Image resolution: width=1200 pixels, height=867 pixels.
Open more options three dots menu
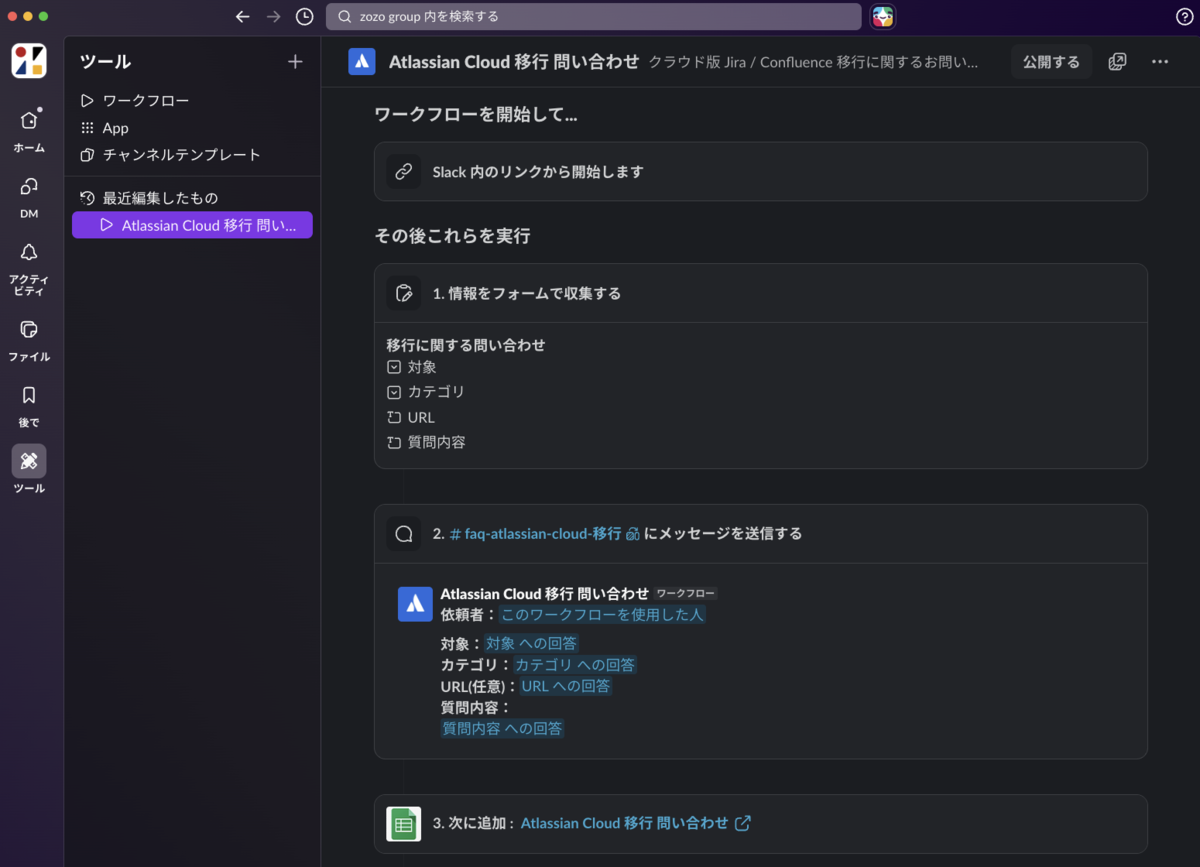[1160, 62]
